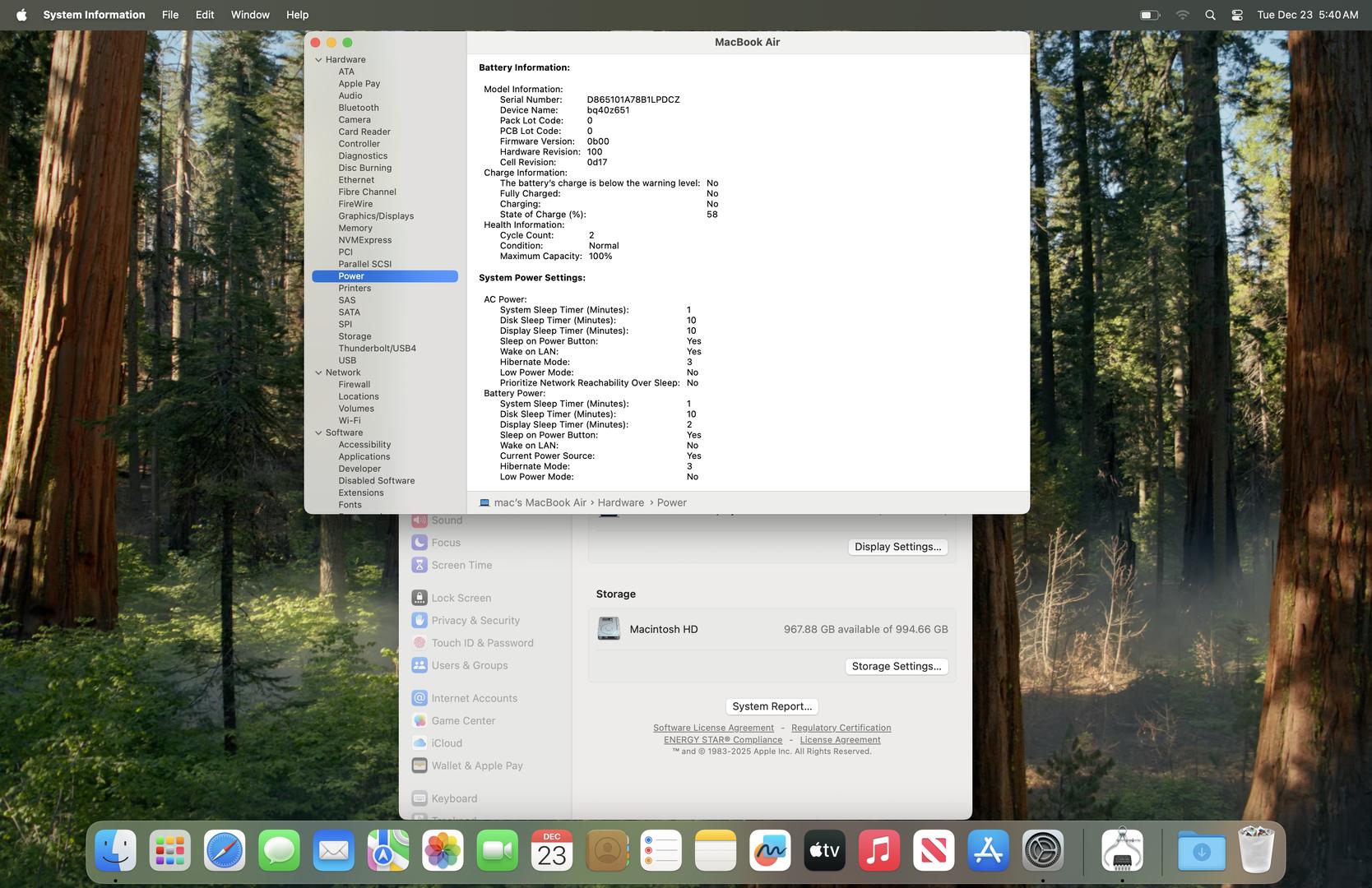
Task: Click the Wi-Fi status menu bar icon
Action: (x=1182, y=15)
